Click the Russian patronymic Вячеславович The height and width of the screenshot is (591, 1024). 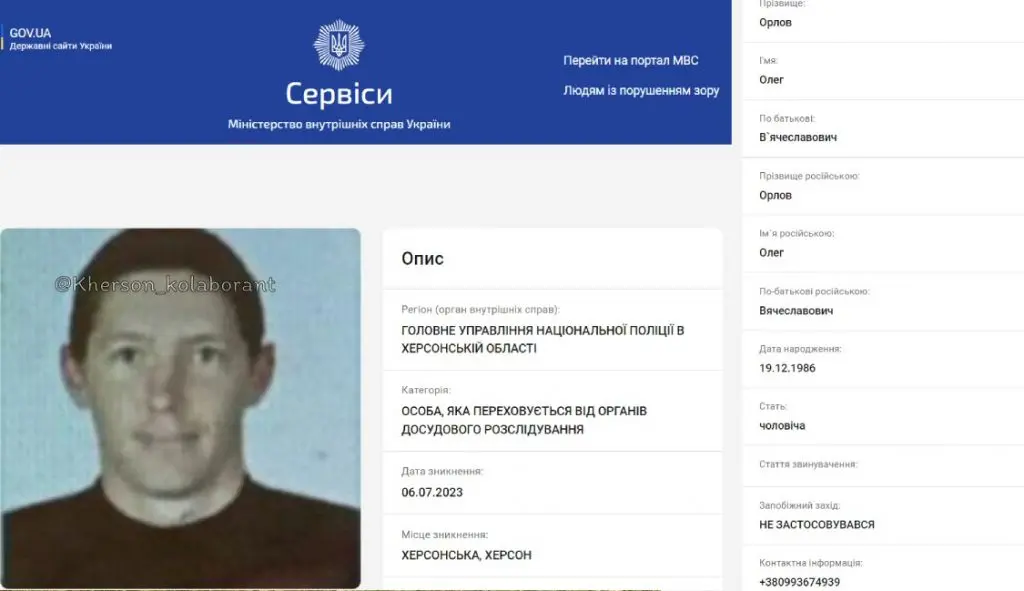click(796, 310)
